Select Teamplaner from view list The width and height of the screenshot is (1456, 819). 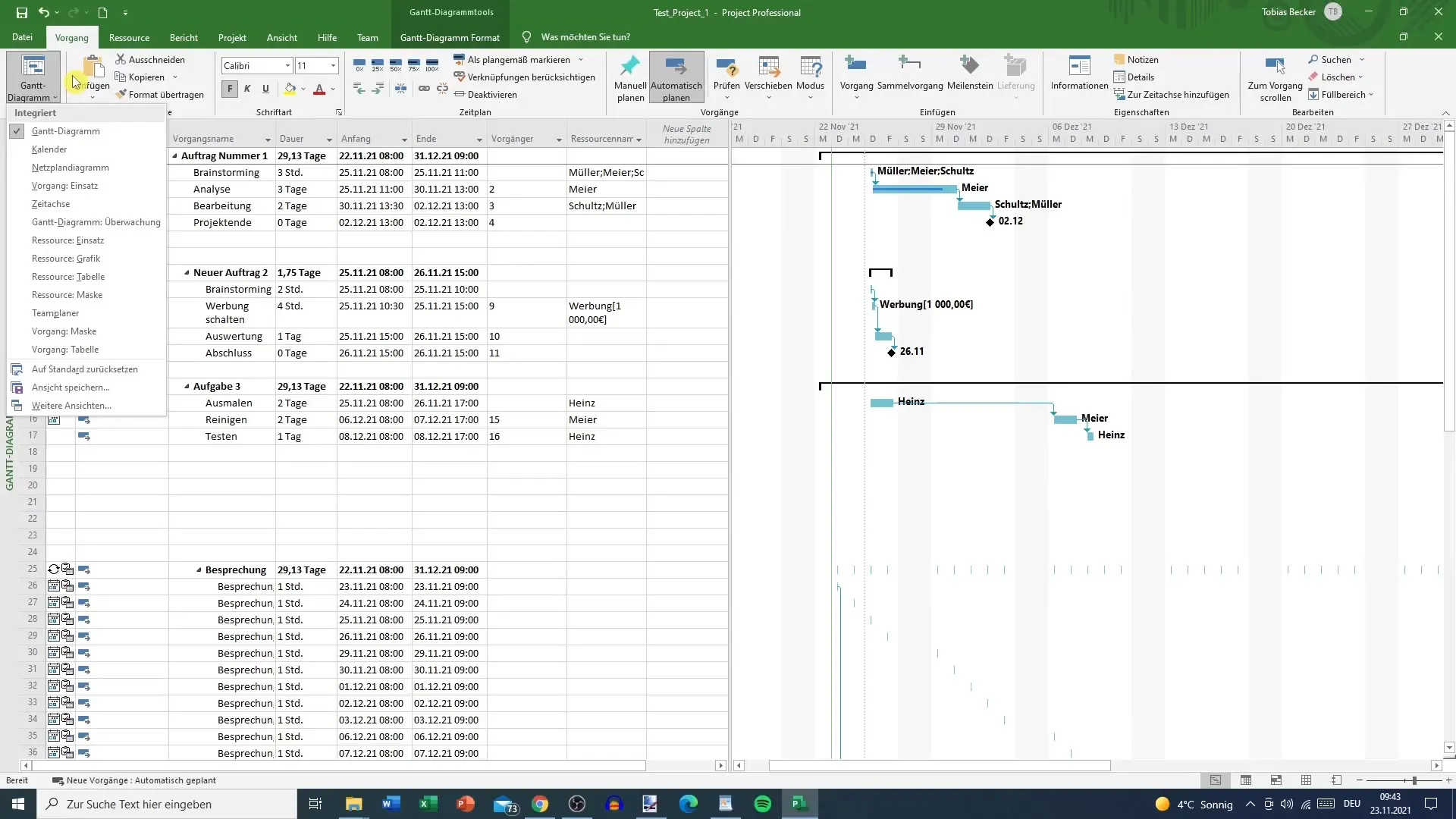(x=55, y=313)
